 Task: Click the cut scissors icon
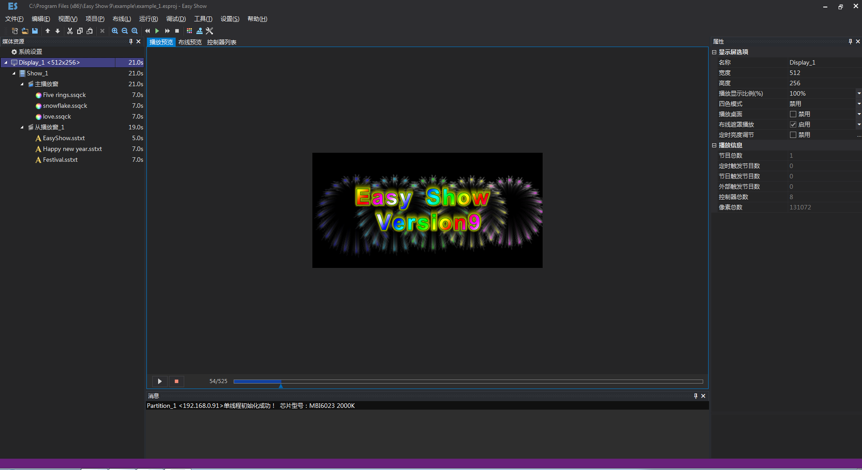70,31
